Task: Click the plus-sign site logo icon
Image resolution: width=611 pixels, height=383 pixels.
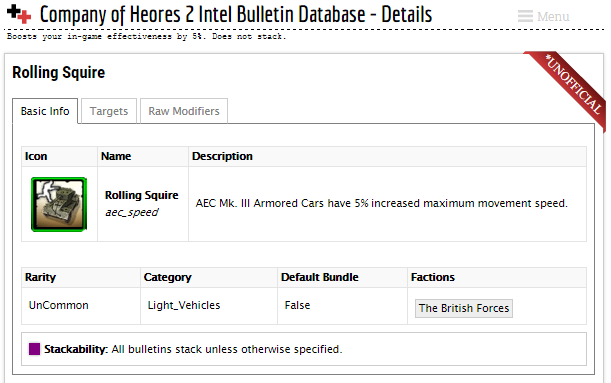Action: click(x=19, y=14)
